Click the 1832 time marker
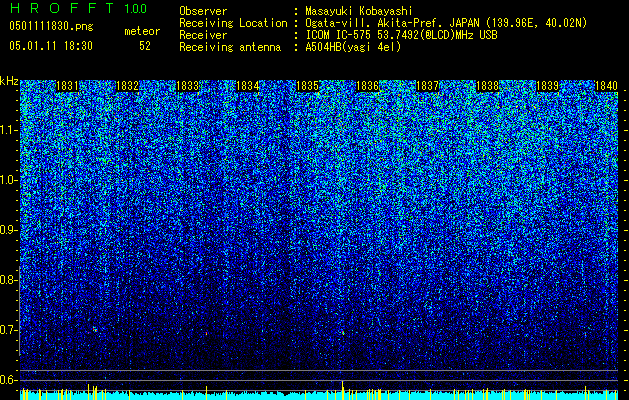Image resolution: width=629 pixels, height=400 pixels. pyautogui.click(x=127, y=86)
